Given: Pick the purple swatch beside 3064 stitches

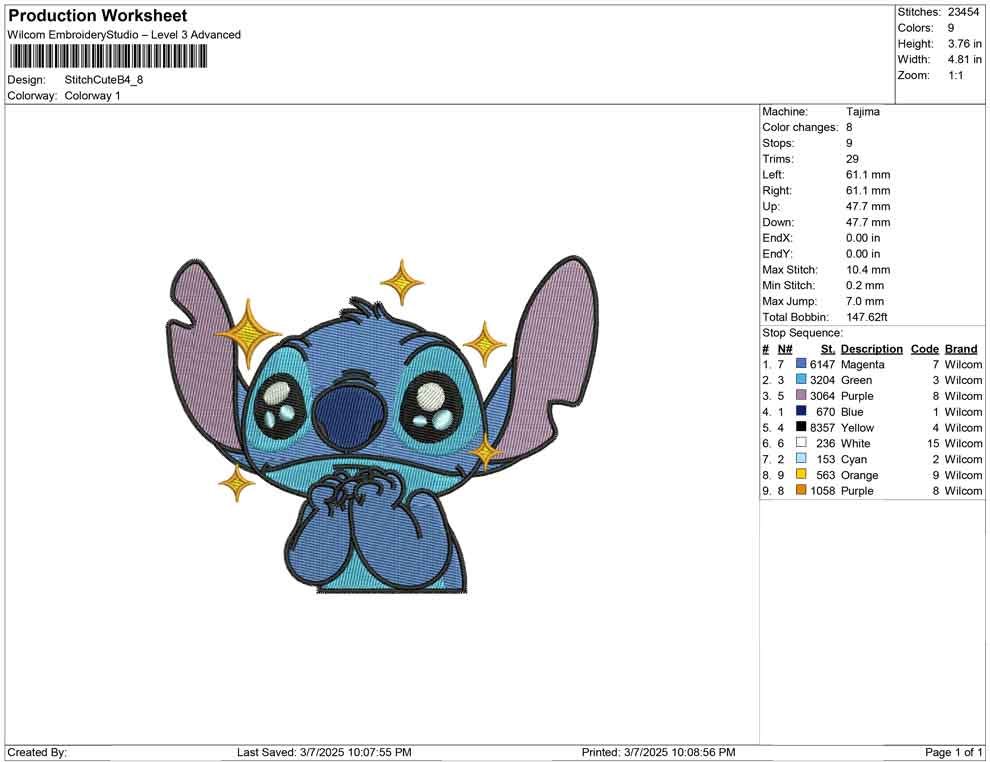Looking at the screenshot, I should click(x=801, y=395).
